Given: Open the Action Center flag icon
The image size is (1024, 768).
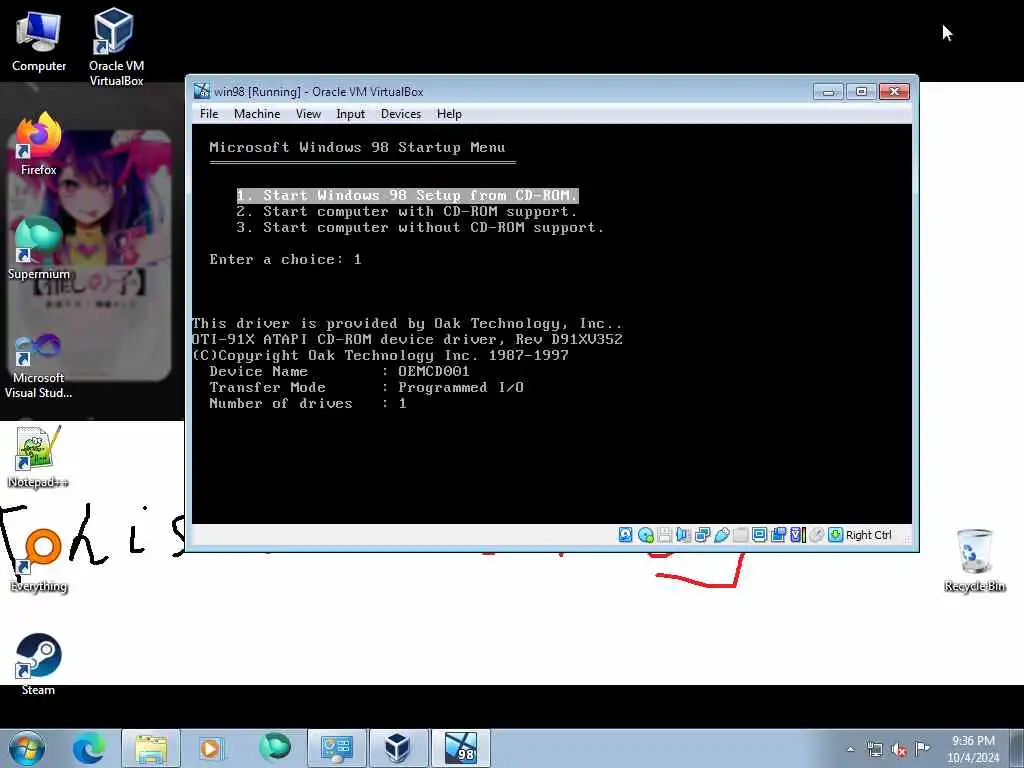Looking at the screenshot, I should [x=922, y=748].
